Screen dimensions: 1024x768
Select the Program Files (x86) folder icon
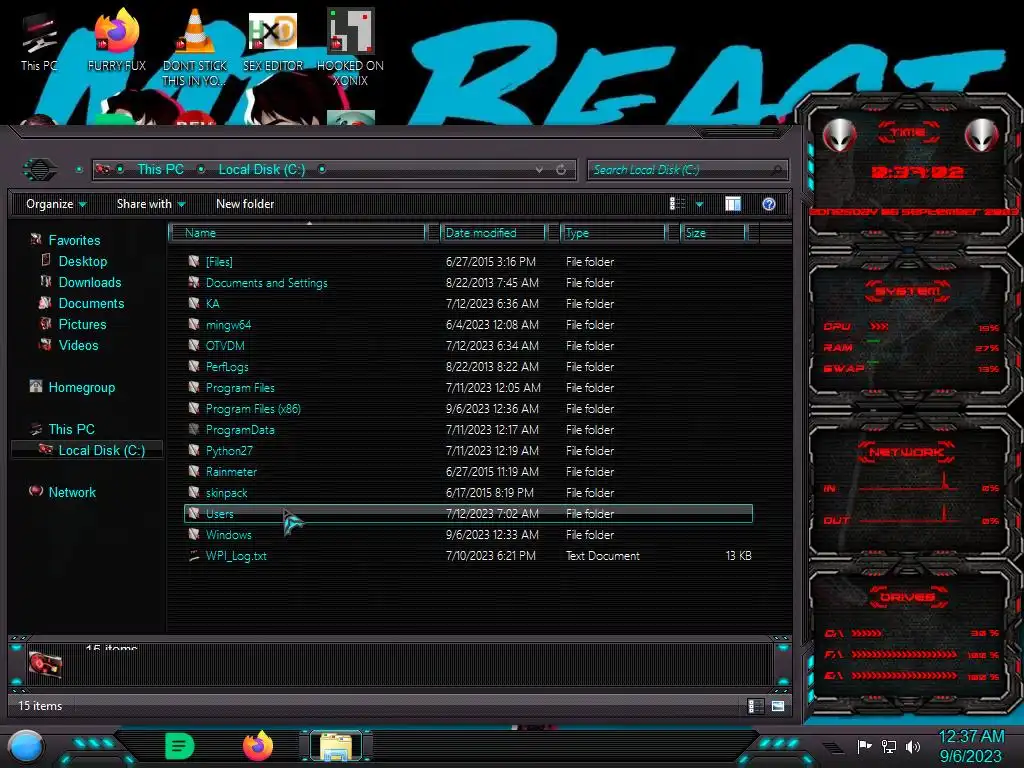pos(193,408)
